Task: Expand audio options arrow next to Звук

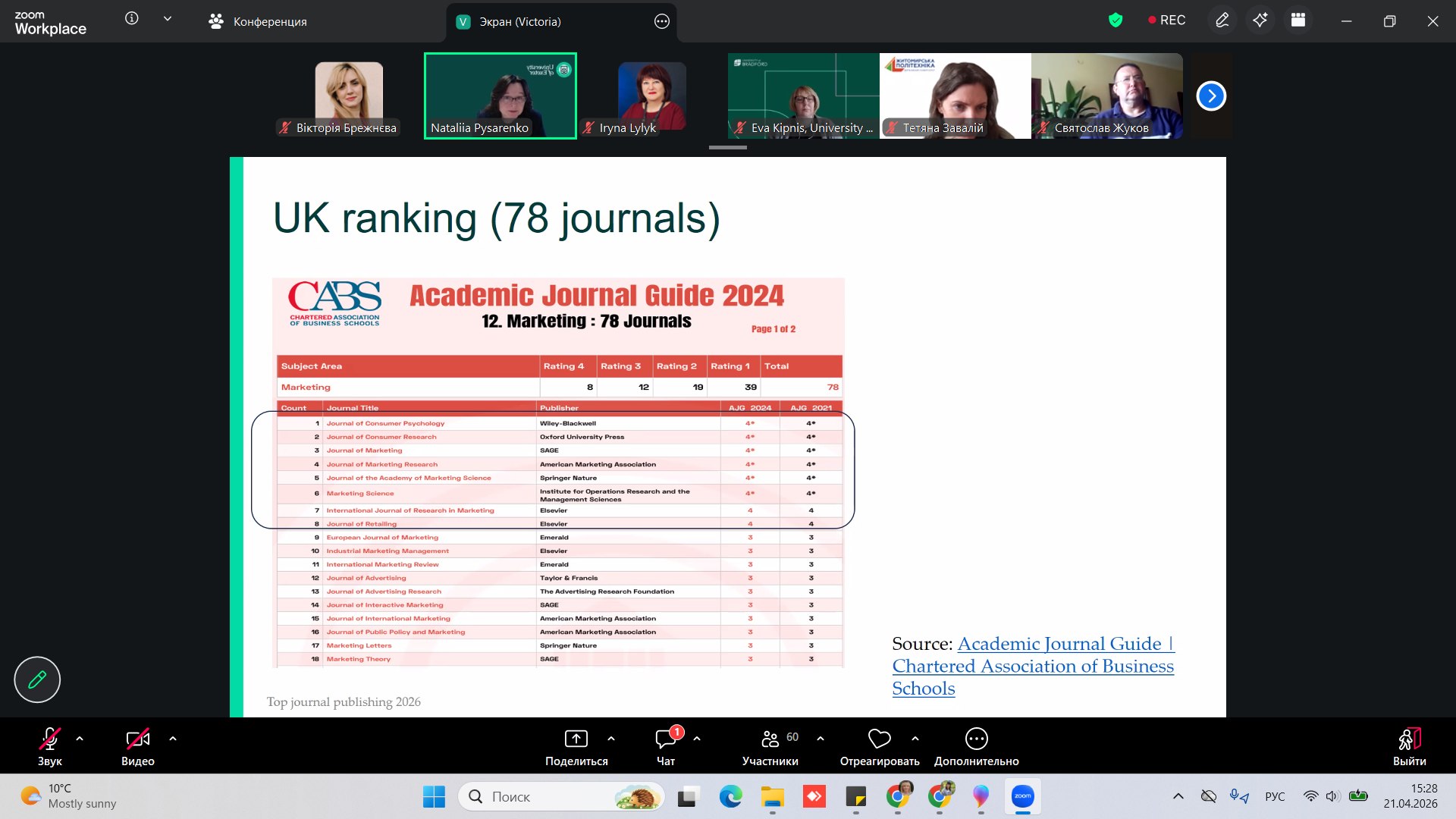Action: click(80, 738)
